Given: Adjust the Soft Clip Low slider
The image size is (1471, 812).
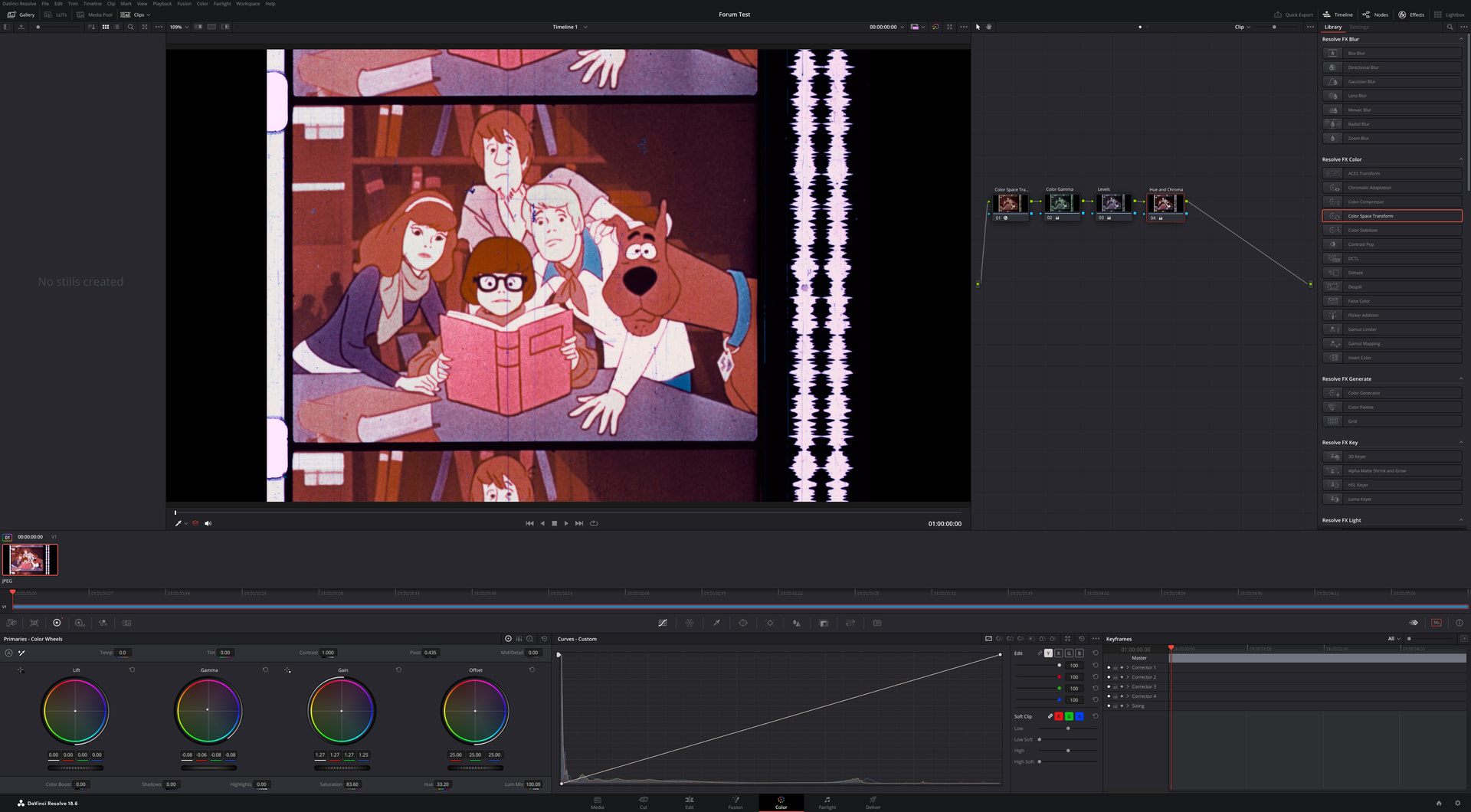Looking at the screenshot, I should pos(1067,728).
